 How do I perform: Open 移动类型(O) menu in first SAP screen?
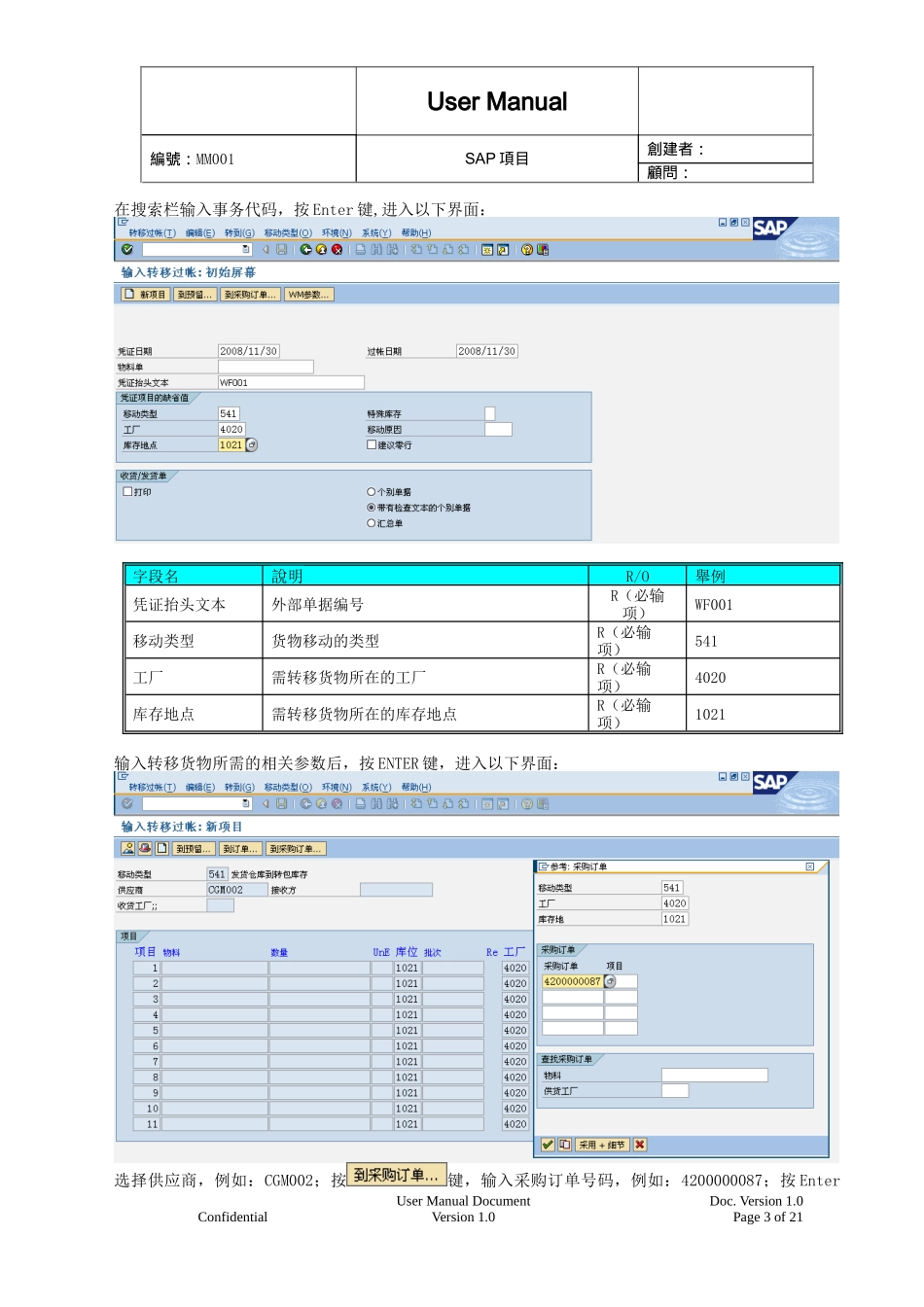pyautogui.click(x=288, y=233)
